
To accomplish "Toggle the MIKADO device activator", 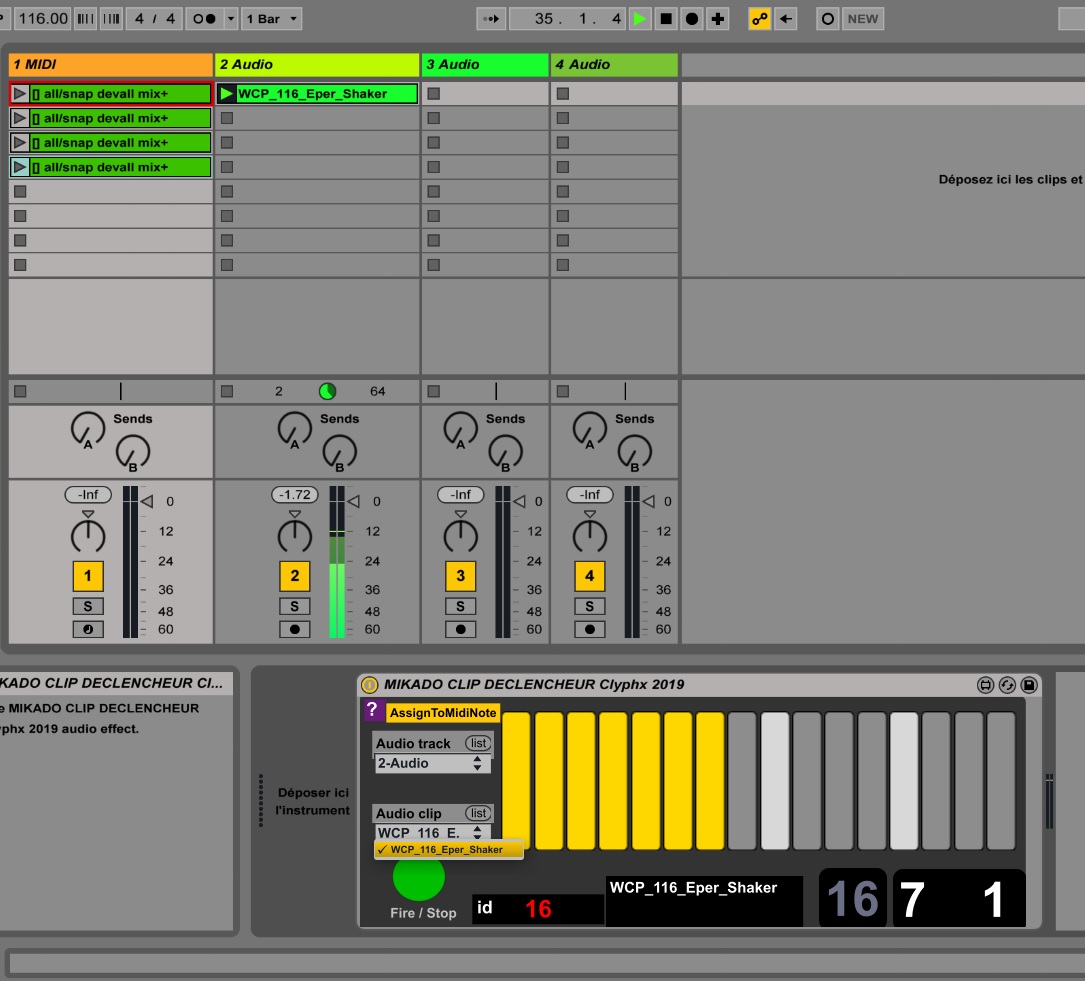I will click(x=369, y=685).
